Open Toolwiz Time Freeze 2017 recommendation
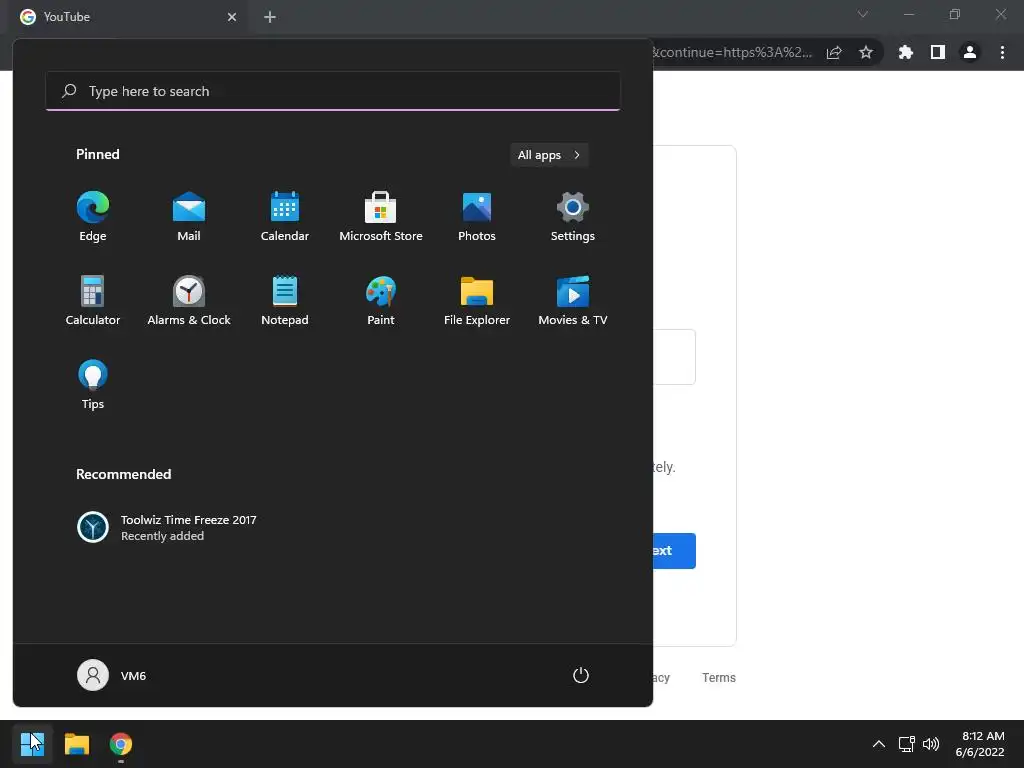This screenshot has width=1024, height=768. coord(167,527)
